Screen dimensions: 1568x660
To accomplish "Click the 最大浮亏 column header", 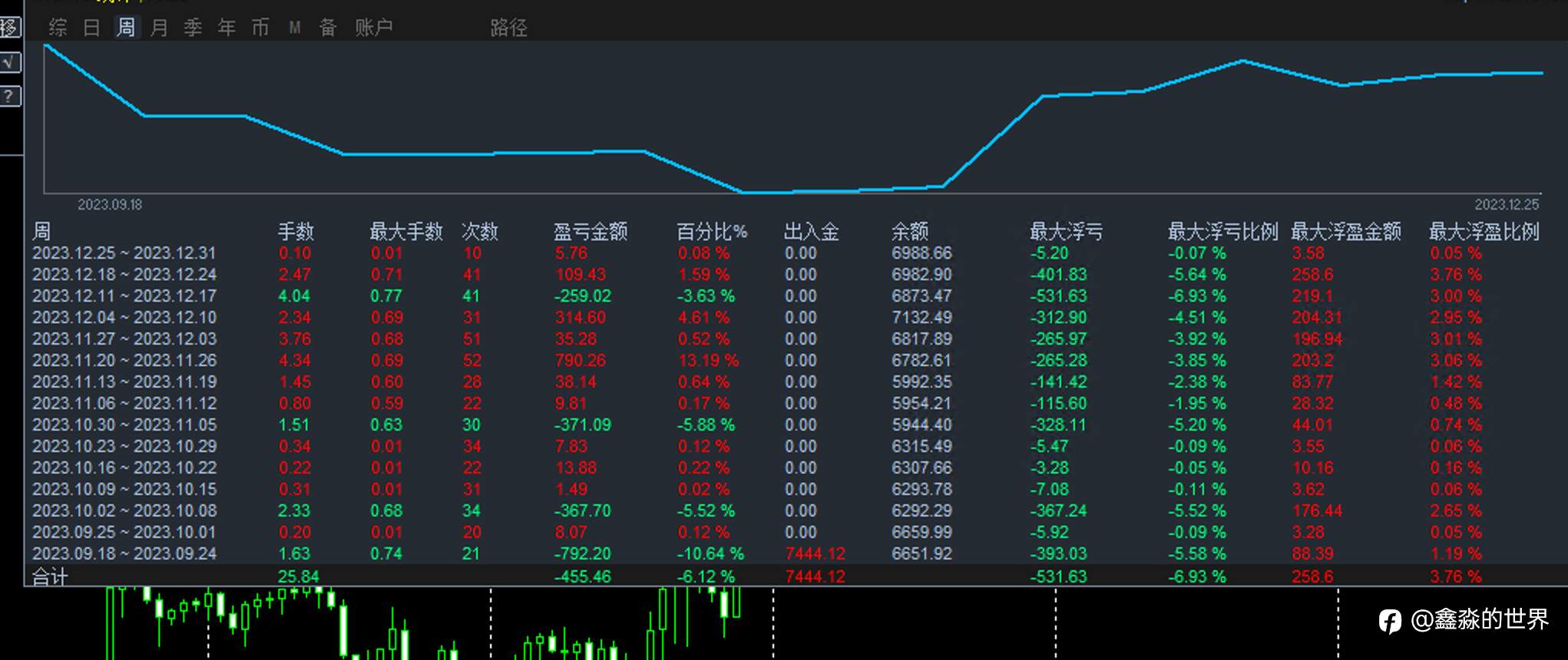I will pyautogui.click(x=1067, y=232).
